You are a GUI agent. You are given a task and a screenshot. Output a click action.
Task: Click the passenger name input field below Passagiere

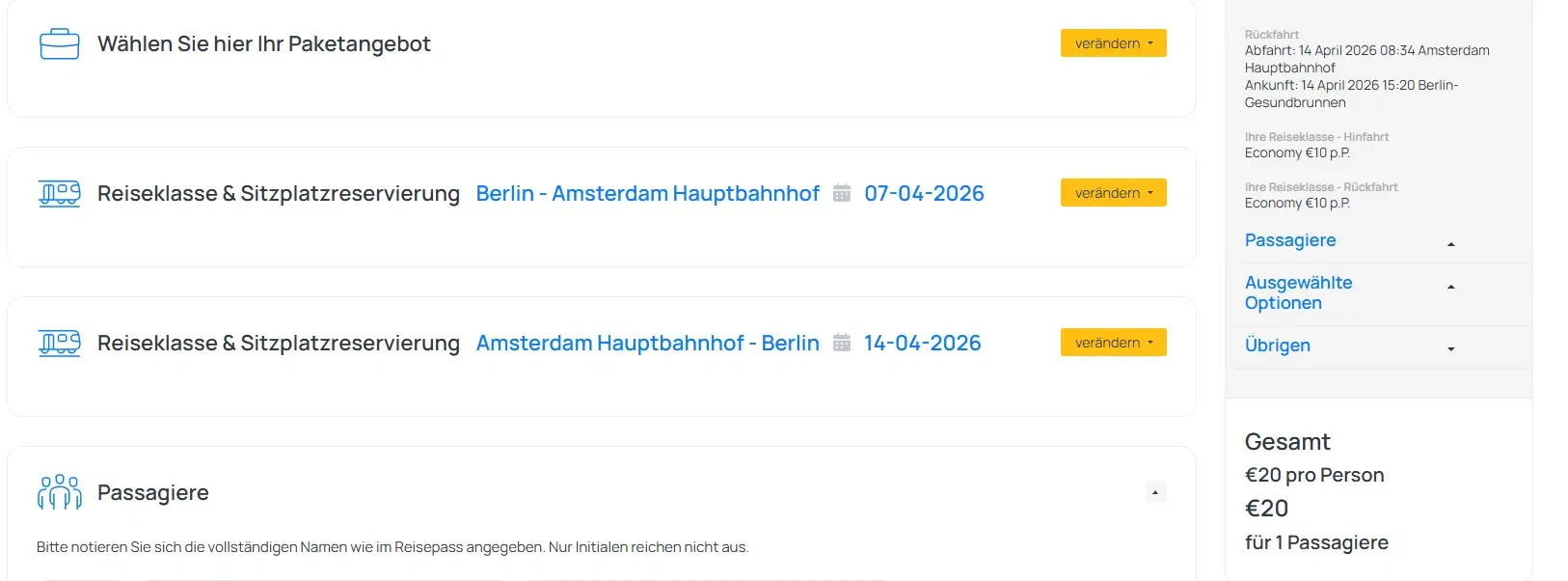click(323, 577)
